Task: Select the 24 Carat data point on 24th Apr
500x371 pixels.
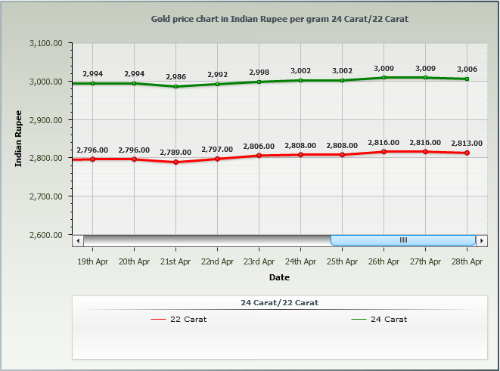Action: (x=301, y=80)
